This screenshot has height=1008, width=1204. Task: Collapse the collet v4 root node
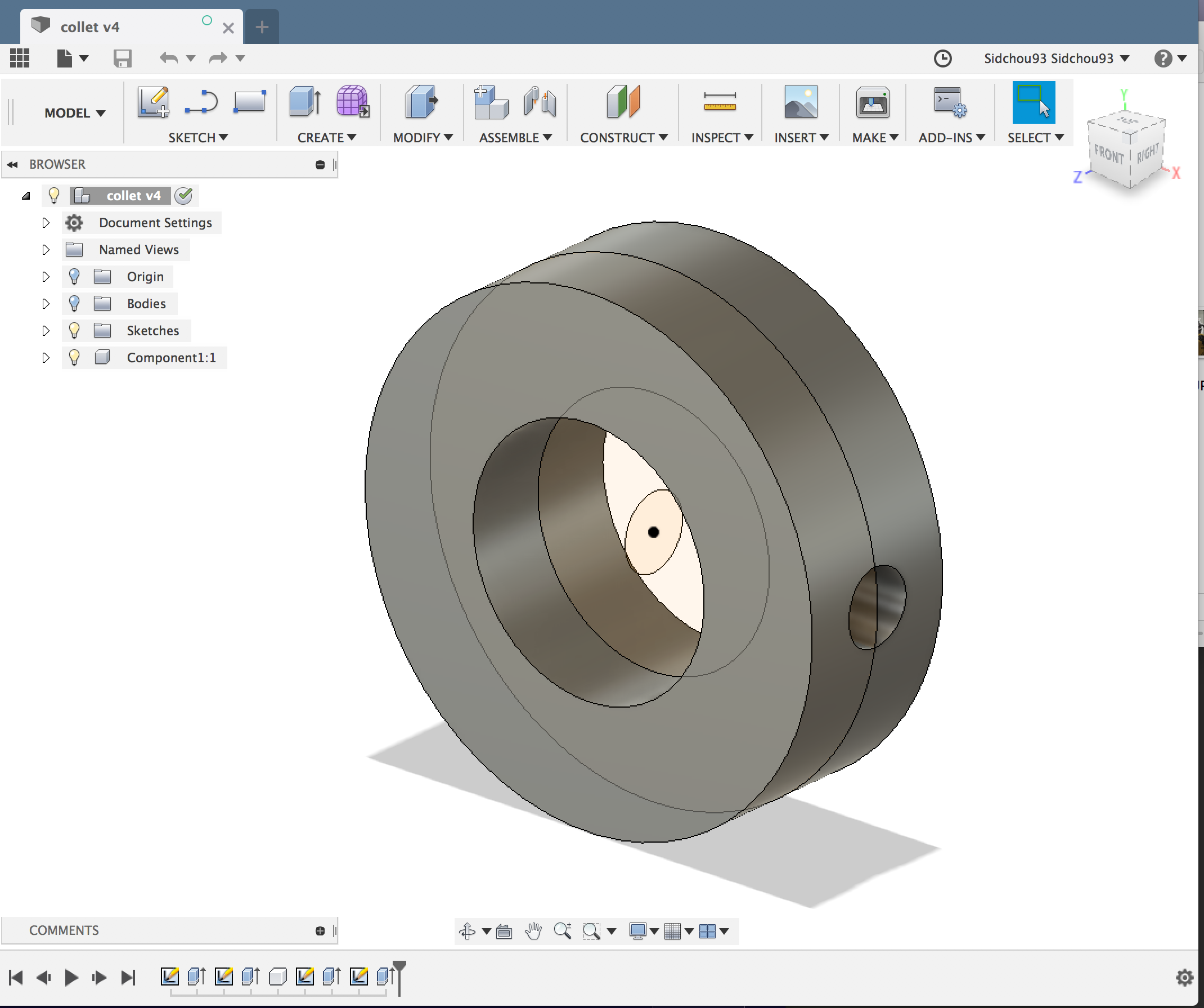point(26,196)
